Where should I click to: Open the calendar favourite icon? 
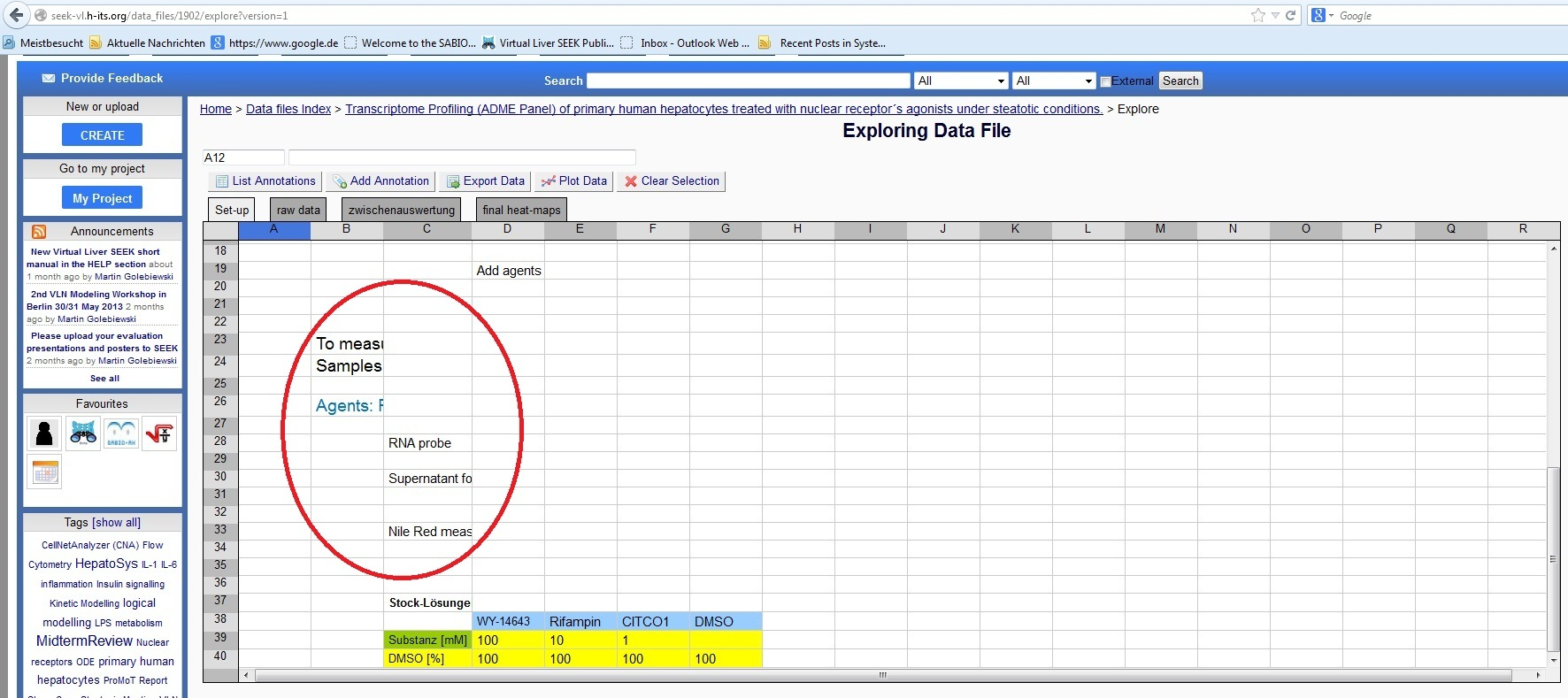[x=45, y=472]
